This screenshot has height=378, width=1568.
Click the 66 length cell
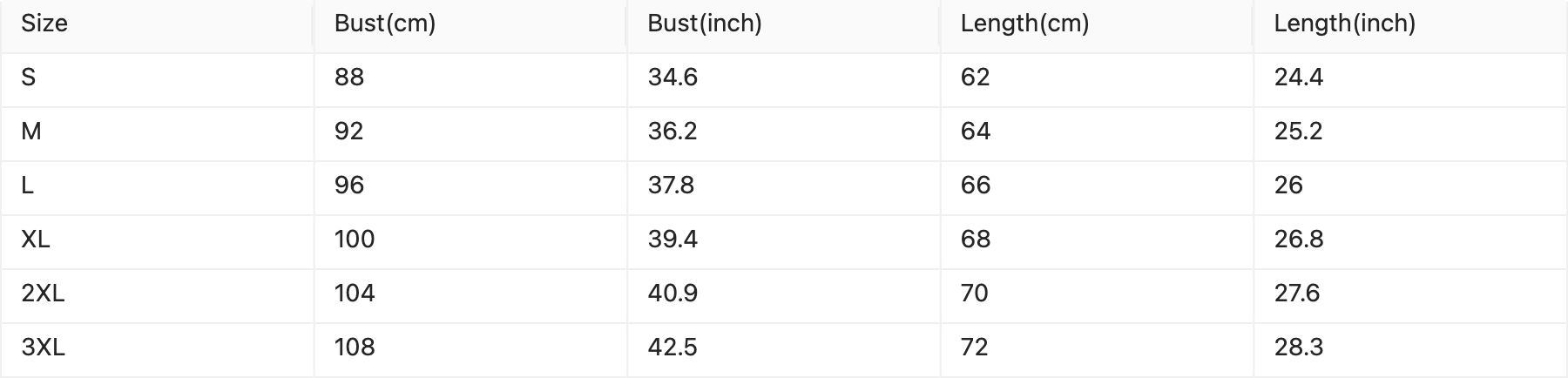(976, 186)
